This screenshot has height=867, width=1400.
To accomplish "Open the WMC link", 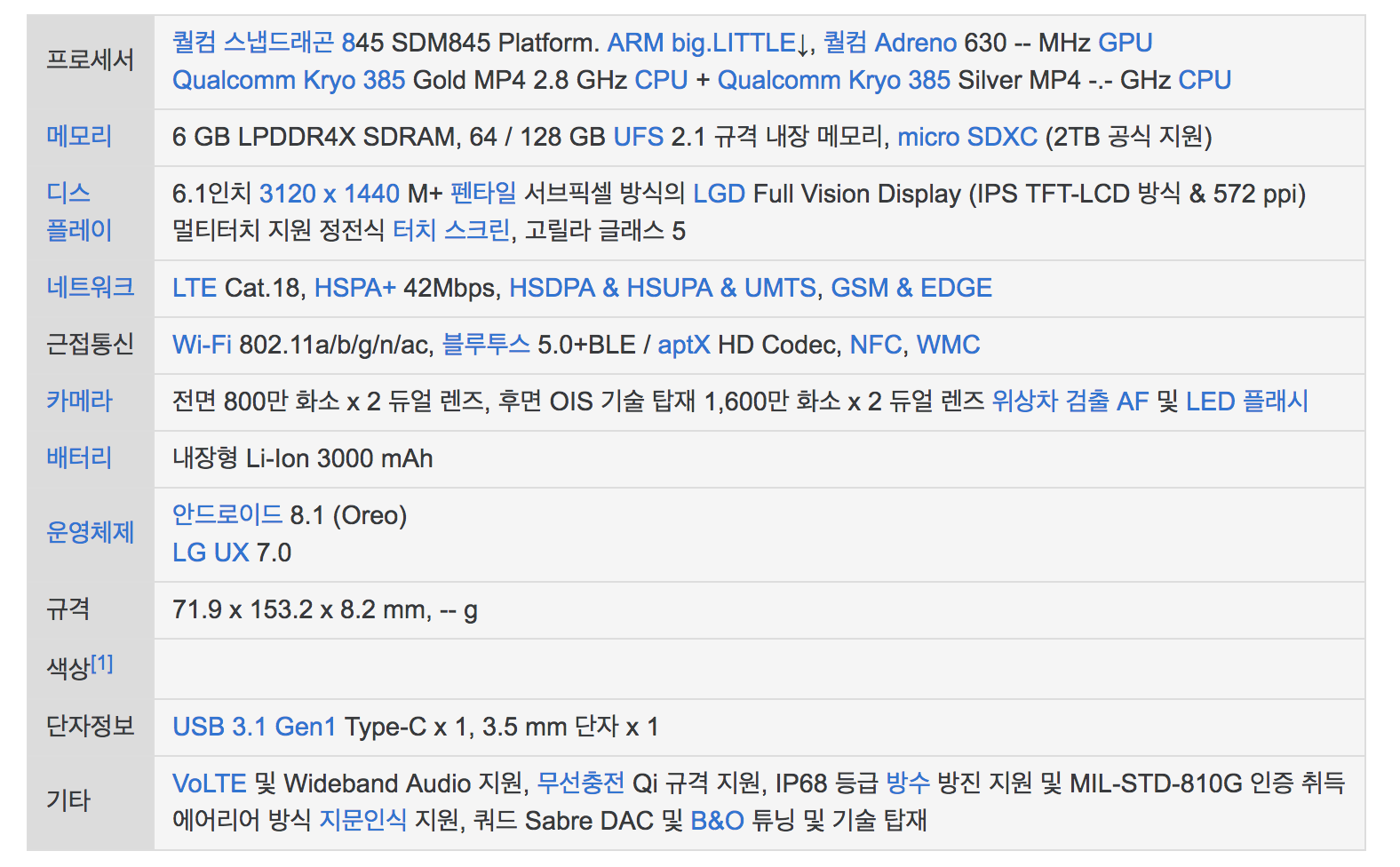I will coord(949,345).
